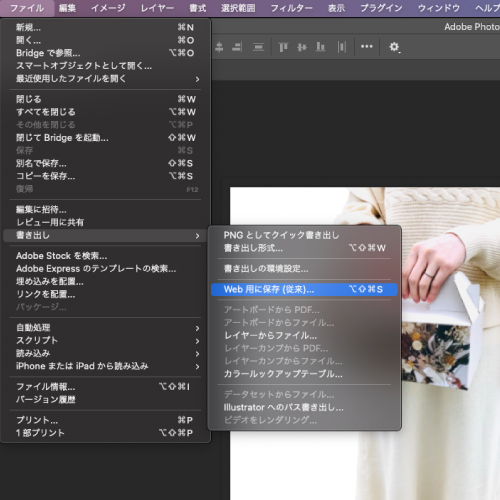This screenshot has width=500, height=500.
Task: Click the align top edges icon
Action: coord(283,47)
